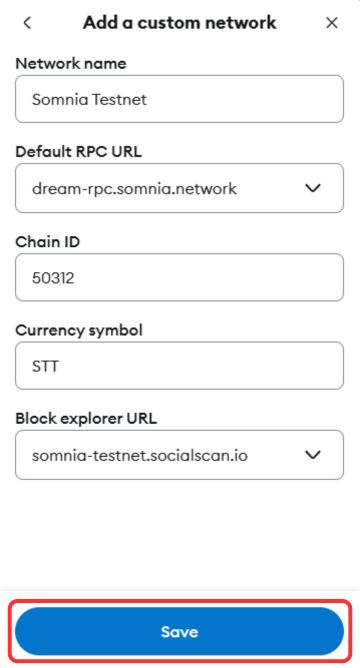Expand the Block explorer URL chevron

pos(313,455)
